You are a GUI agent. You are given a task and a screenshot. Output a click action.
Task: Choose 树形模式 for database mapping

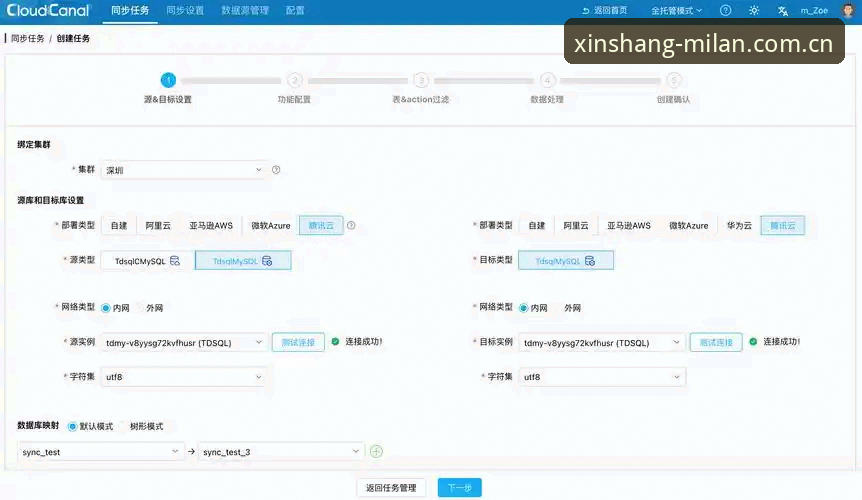coord(146,426)
